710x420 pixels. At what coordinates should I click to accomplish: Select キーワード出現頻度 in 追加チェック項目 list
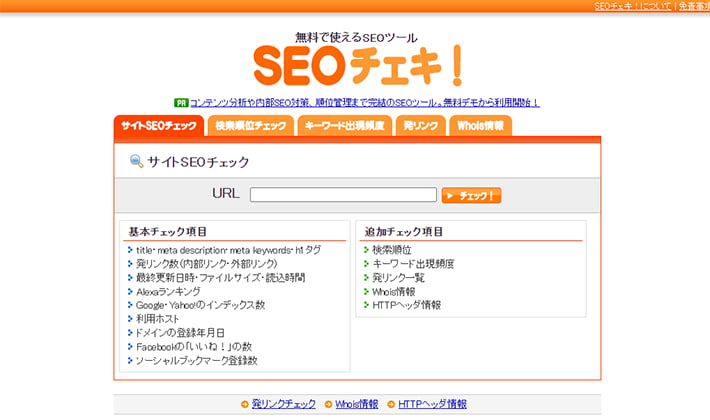(x=413, y=263)
